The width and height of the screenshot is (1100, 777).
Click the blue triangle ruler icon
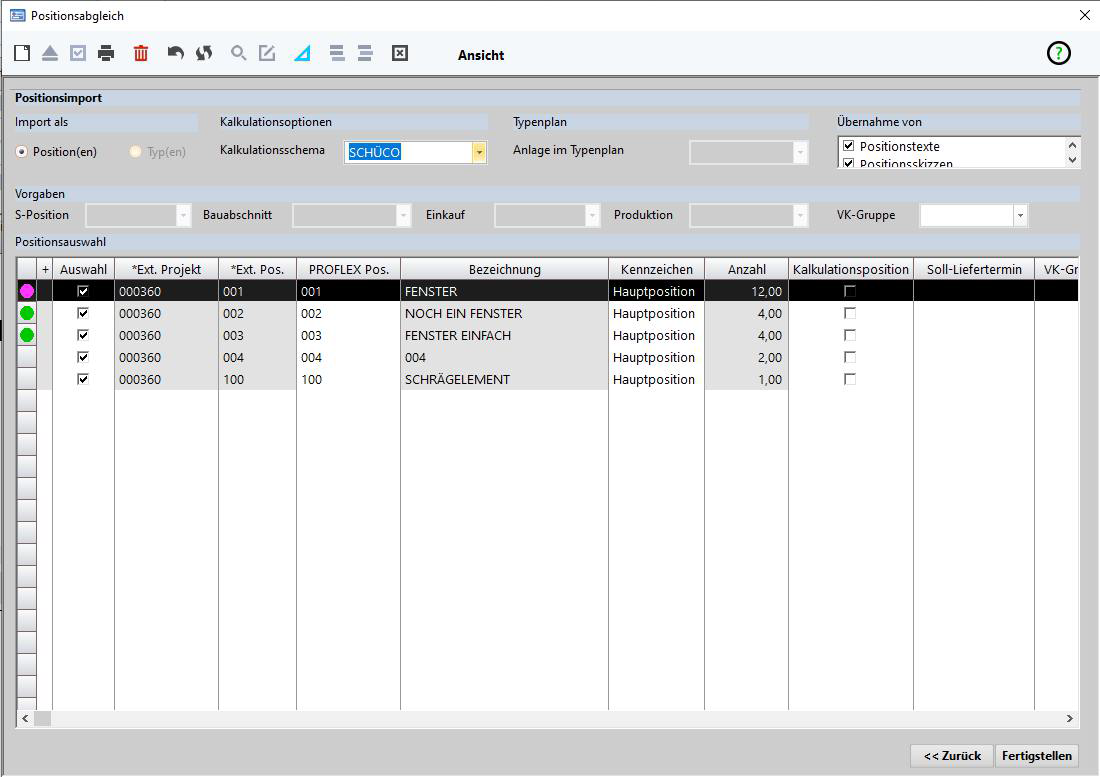(x=302, y=54)
